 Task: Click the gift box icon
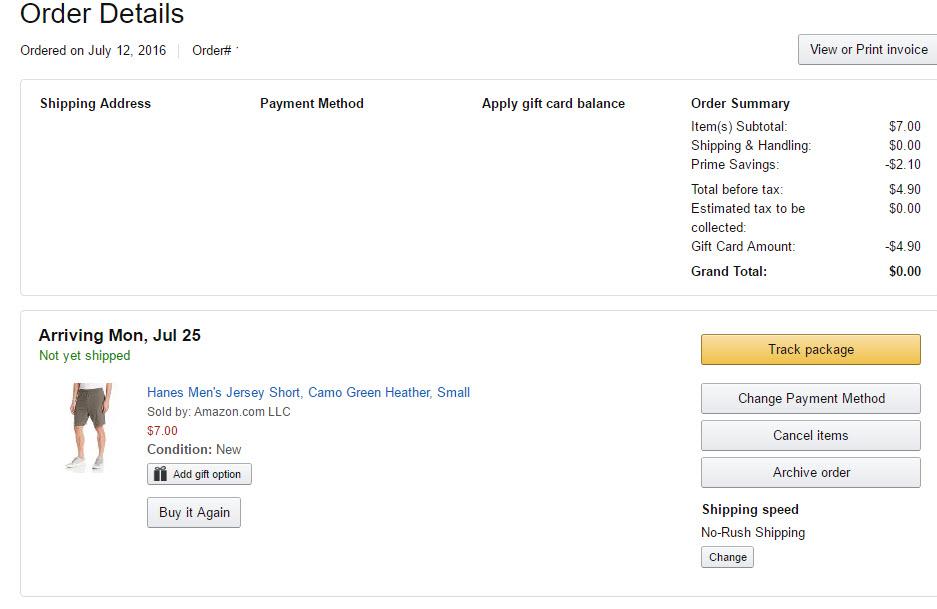[x=160, y=474]
